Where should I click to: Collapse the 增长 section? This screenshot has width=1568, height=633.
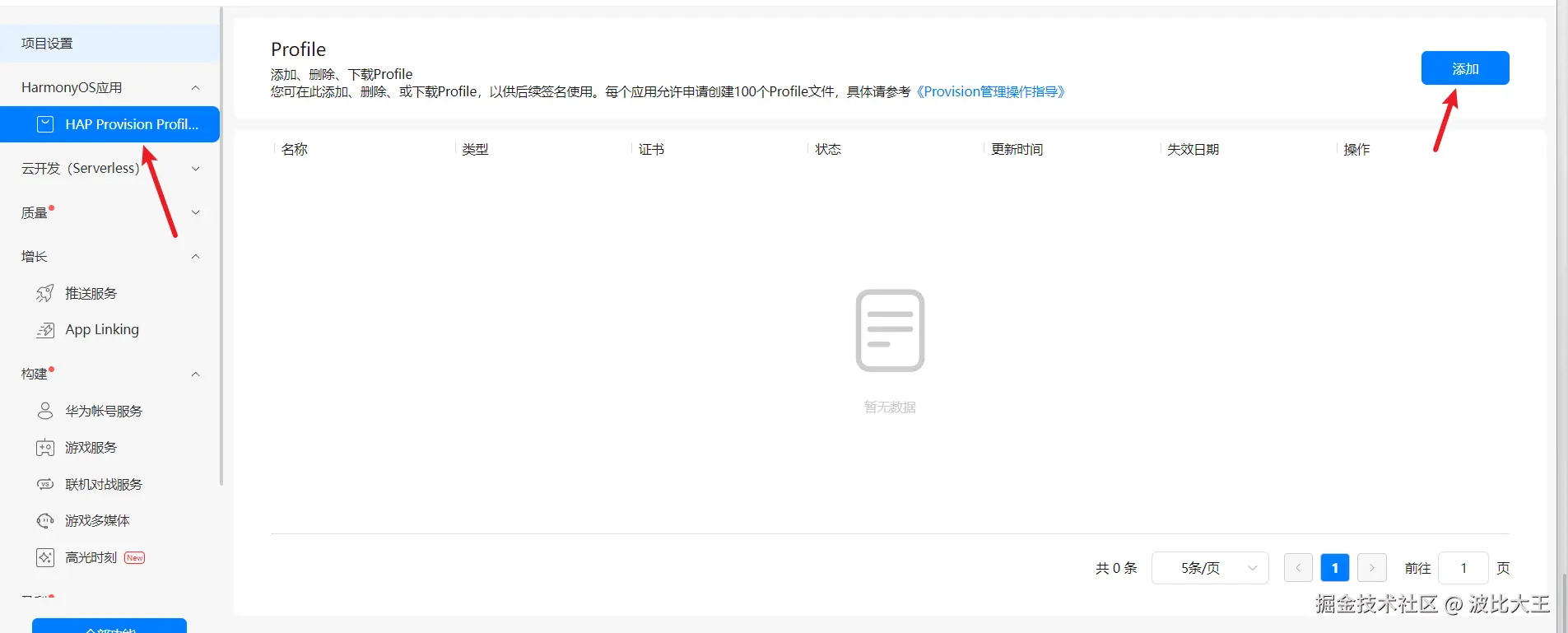(196, 257)
